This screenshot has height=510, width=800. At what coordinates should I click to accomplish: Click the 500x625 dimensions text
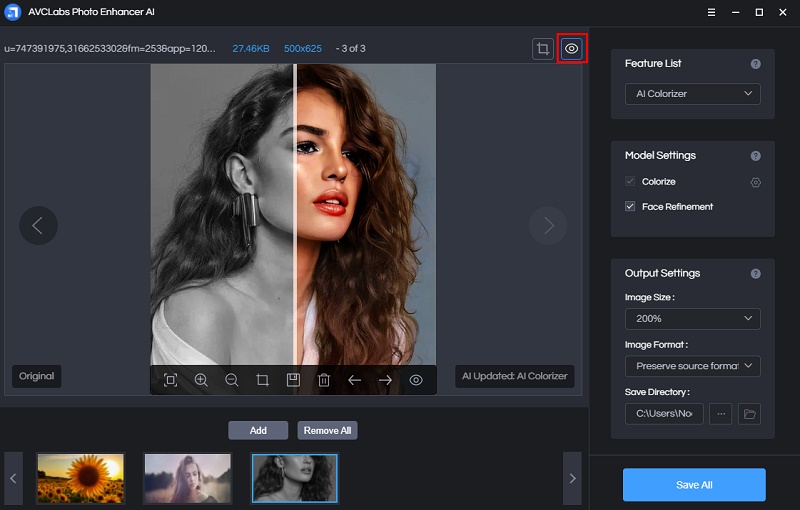click(x=303, y=49)
